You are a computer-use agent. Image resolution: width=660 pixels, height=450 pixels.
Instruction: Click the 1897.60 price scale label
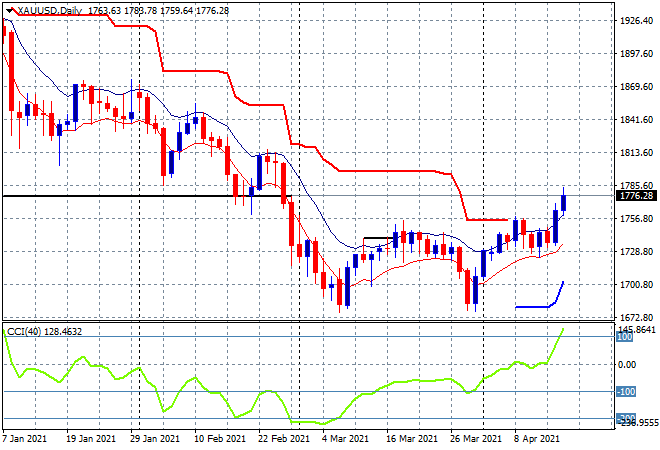pyautogui.click(x=636, y=54)
